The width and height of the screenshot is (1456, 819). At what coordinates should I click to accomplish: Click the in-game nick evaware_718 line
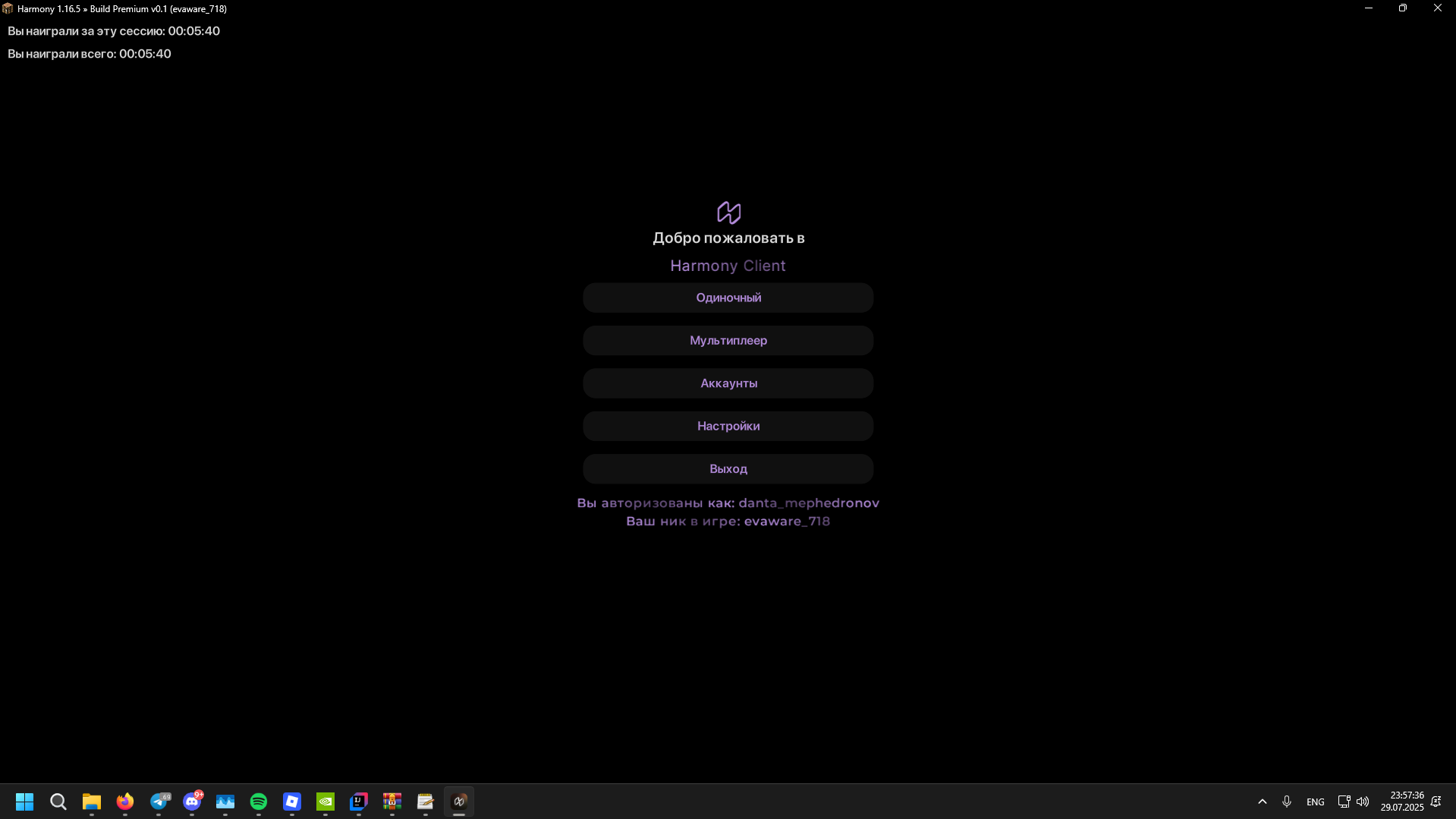728,521
